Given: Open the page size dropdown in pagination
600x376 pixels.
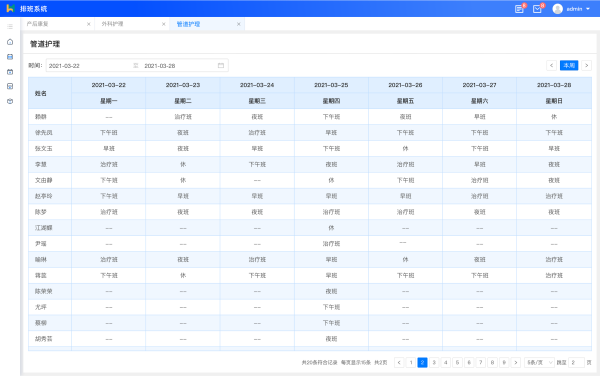Looking at the screenshot, I should tap(539, 362).
